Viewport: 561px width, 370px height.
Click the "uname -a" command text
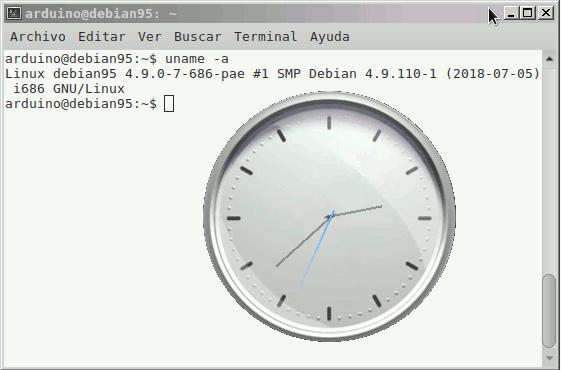pyautogui.click(x=196, y=59)
